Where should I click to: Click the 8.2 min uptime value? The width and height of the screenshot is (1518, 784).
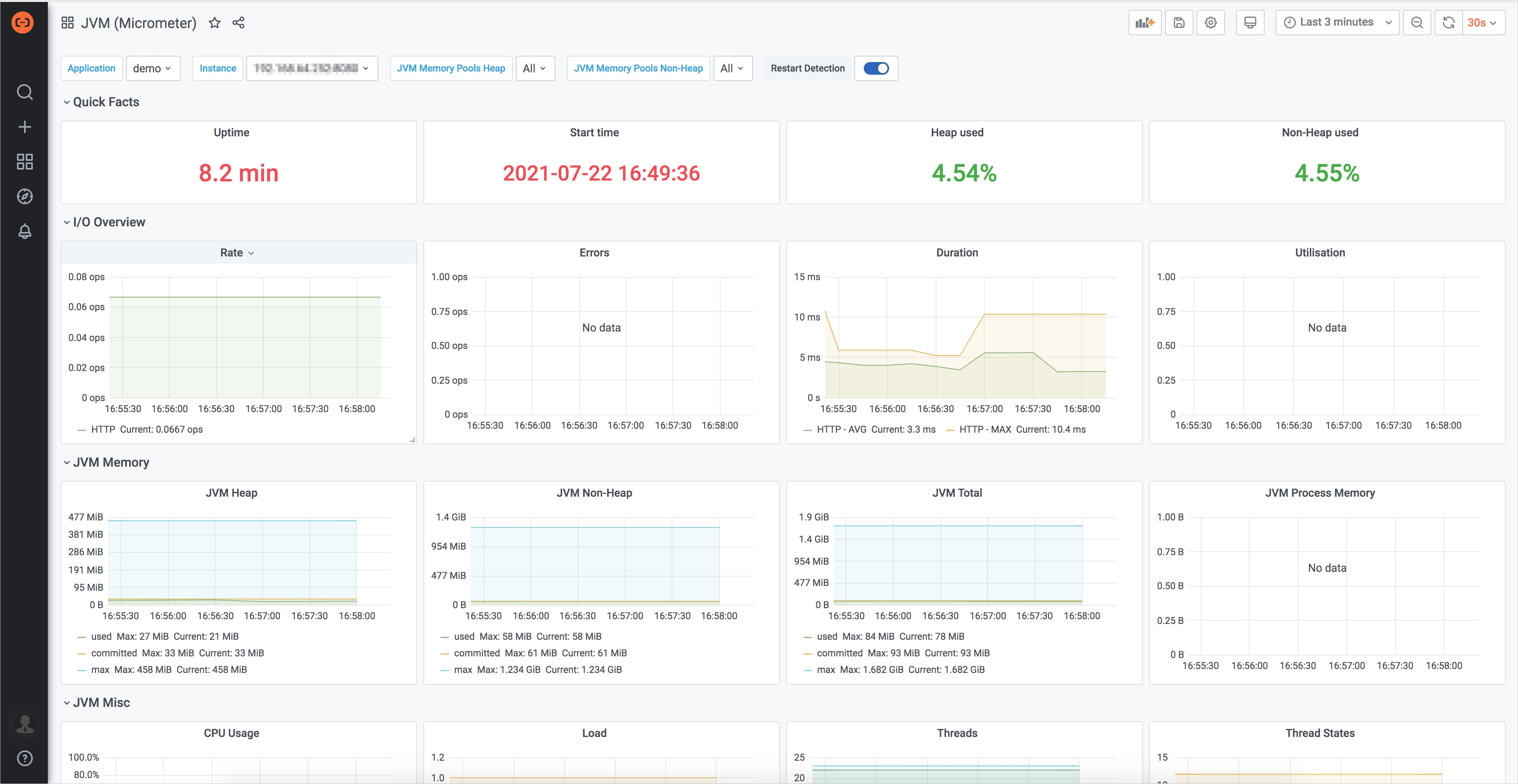(239, 173)
